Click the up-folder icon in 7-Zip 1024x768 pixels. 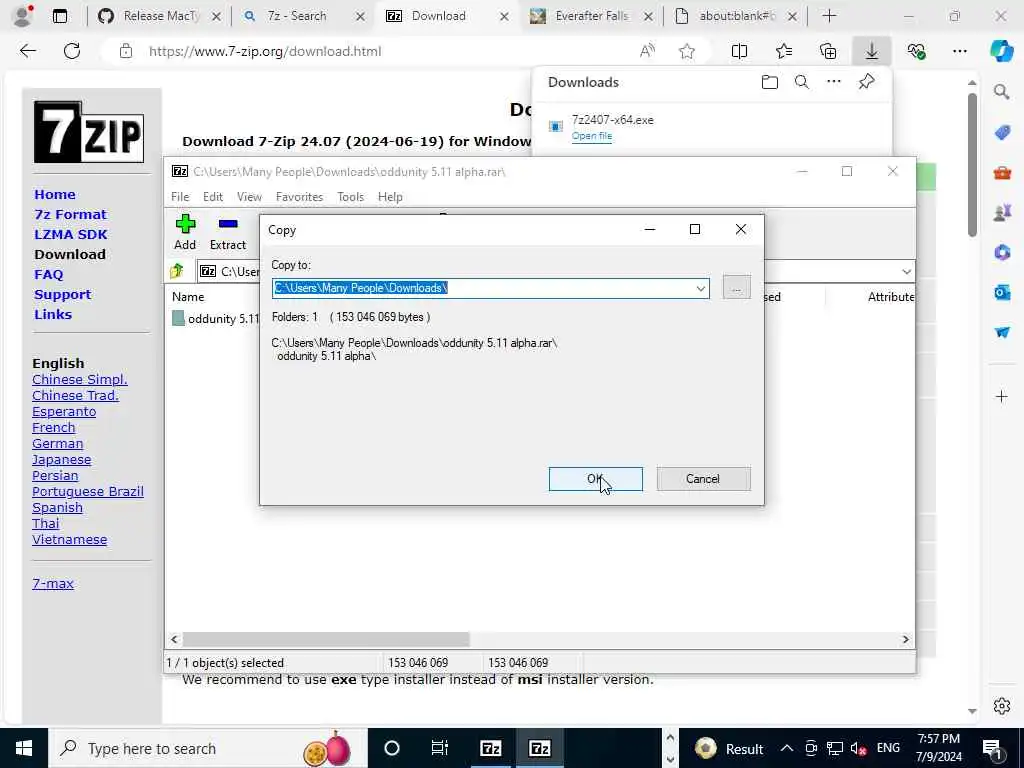pos(176,271)
